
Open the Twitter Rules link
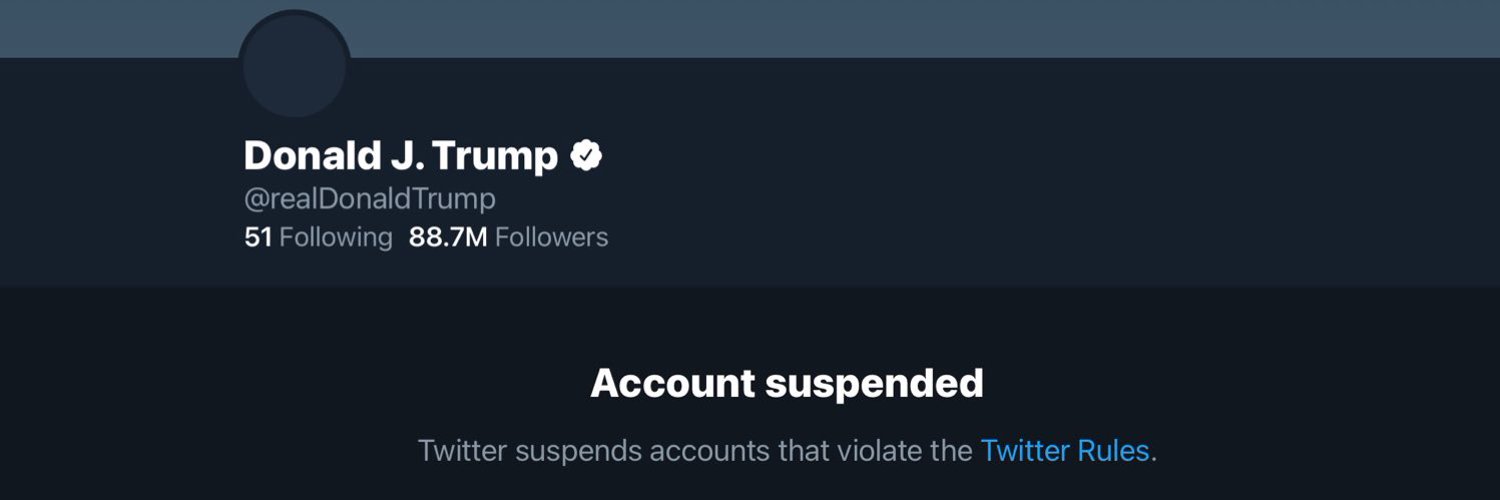tap(1064, 450)
